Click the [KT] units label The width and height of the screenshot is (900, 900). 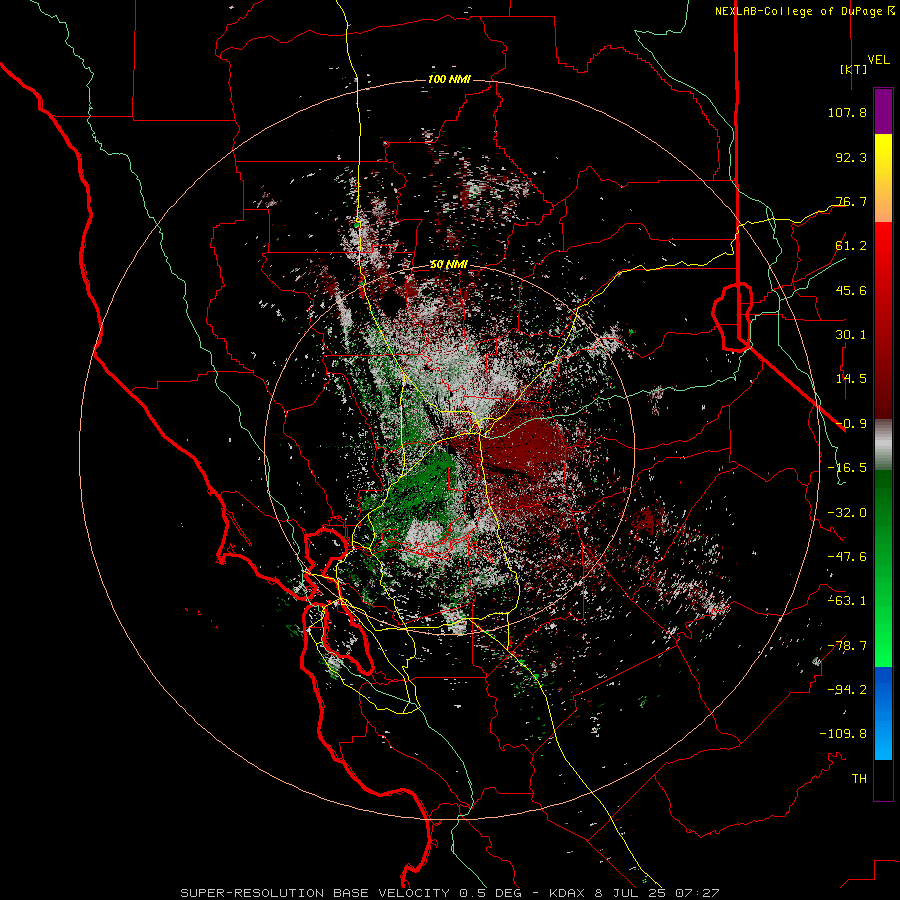click(854, 69)
